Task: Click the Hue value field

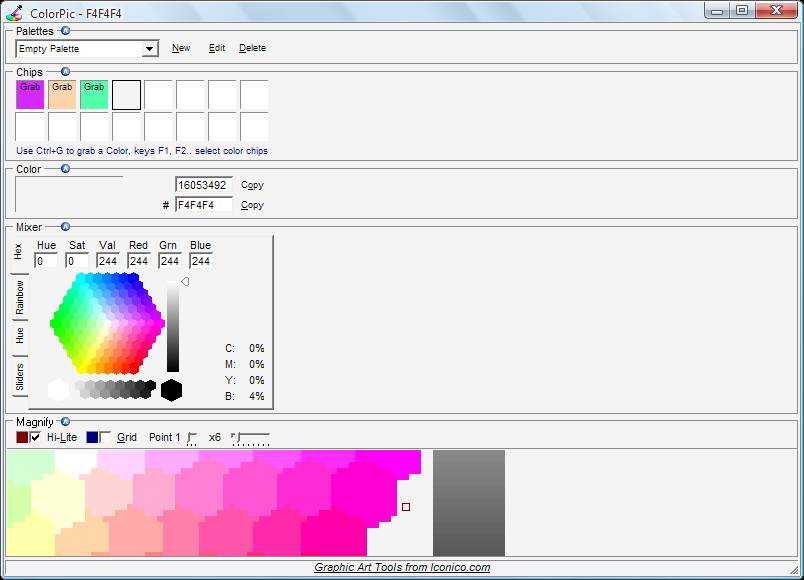Action: (x=46, y=261)
